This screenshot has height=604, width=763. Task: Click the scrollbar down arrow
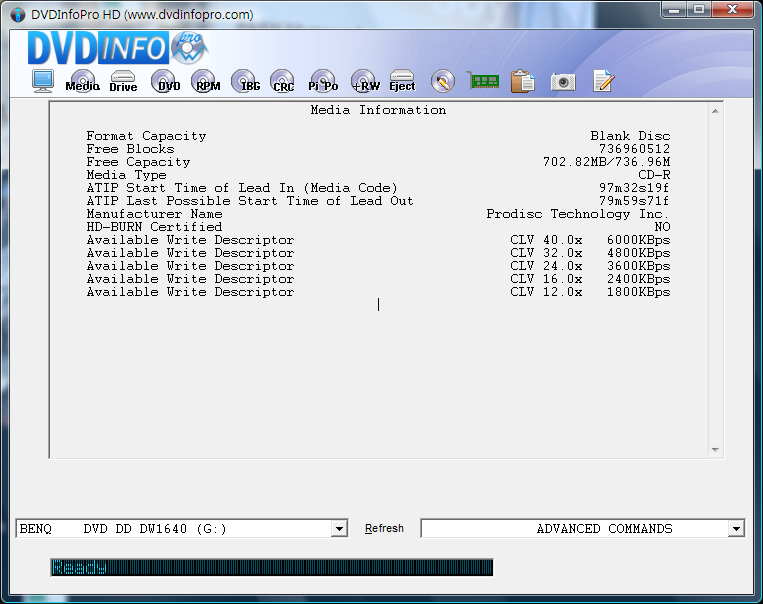pyautogui.click(x=715, y=450)
